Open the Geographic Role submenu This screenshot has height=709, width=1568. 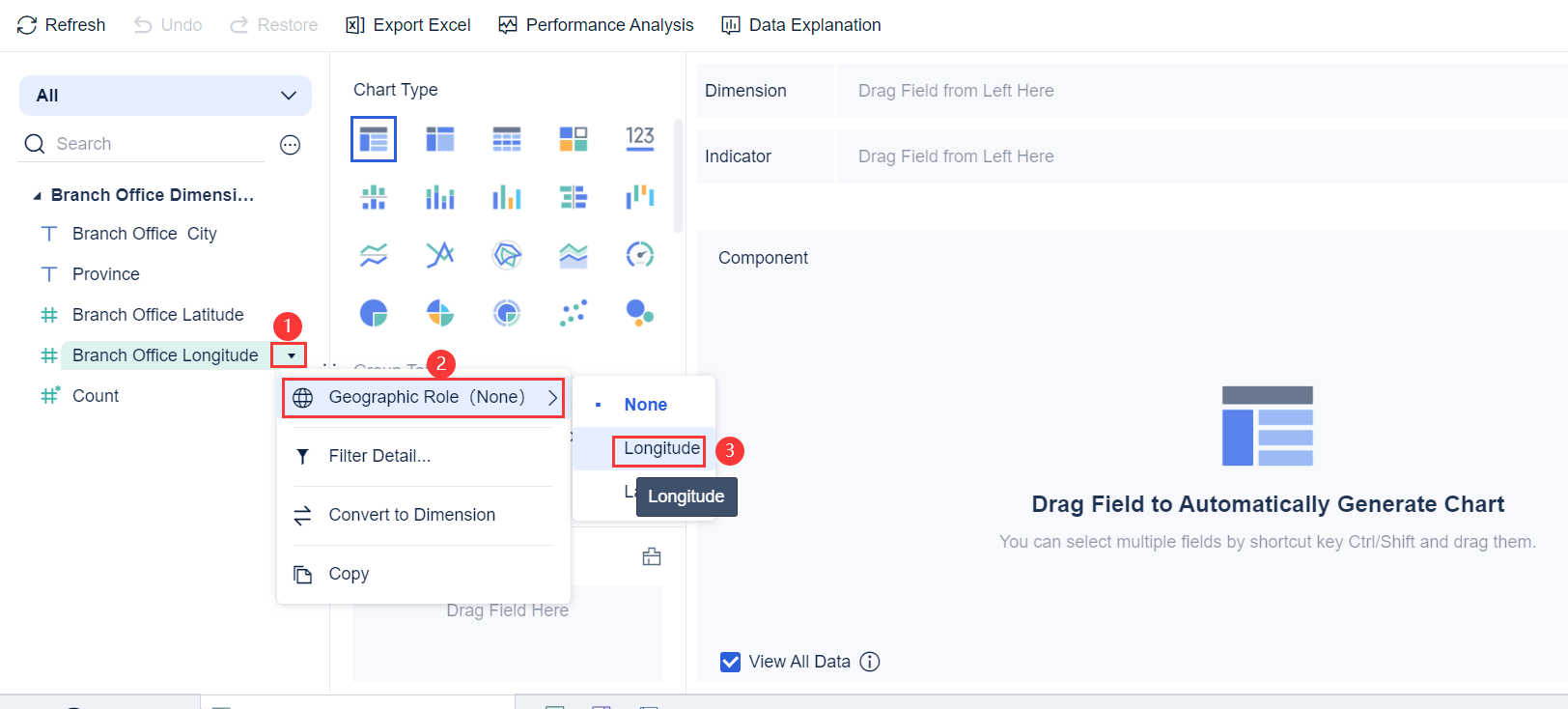coord(422,397)
